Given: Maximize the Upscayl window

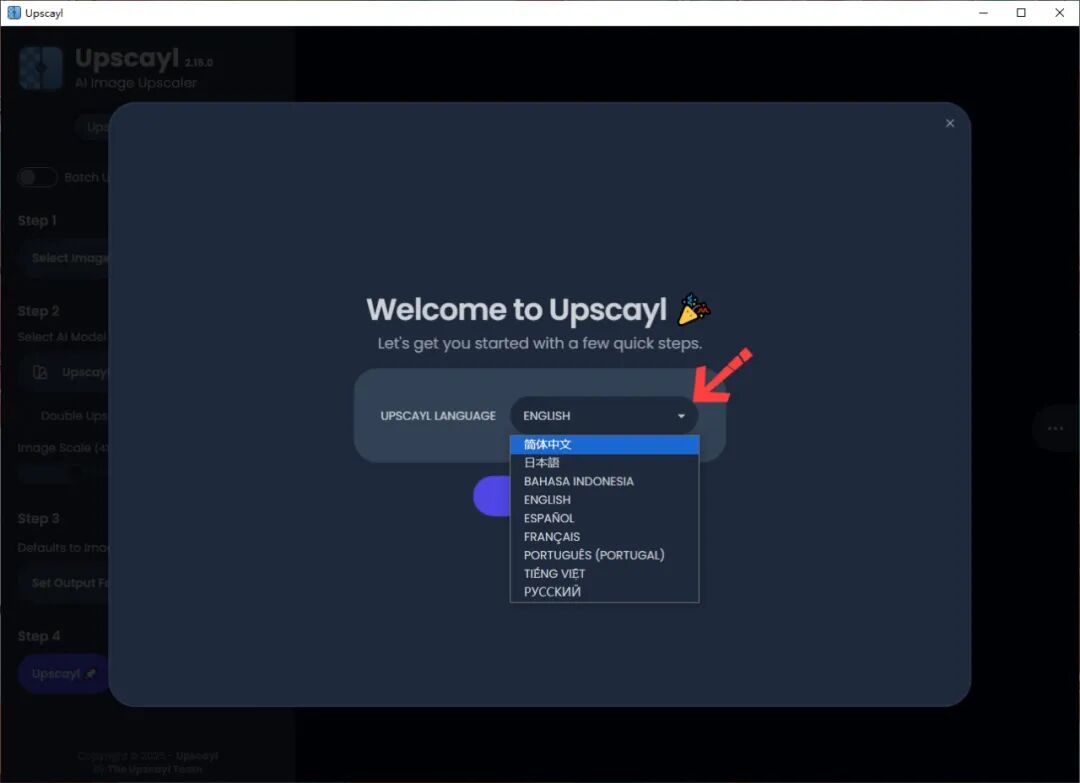Looking at the screenshot, I should pyautogui.click(x=1021, y=12).
